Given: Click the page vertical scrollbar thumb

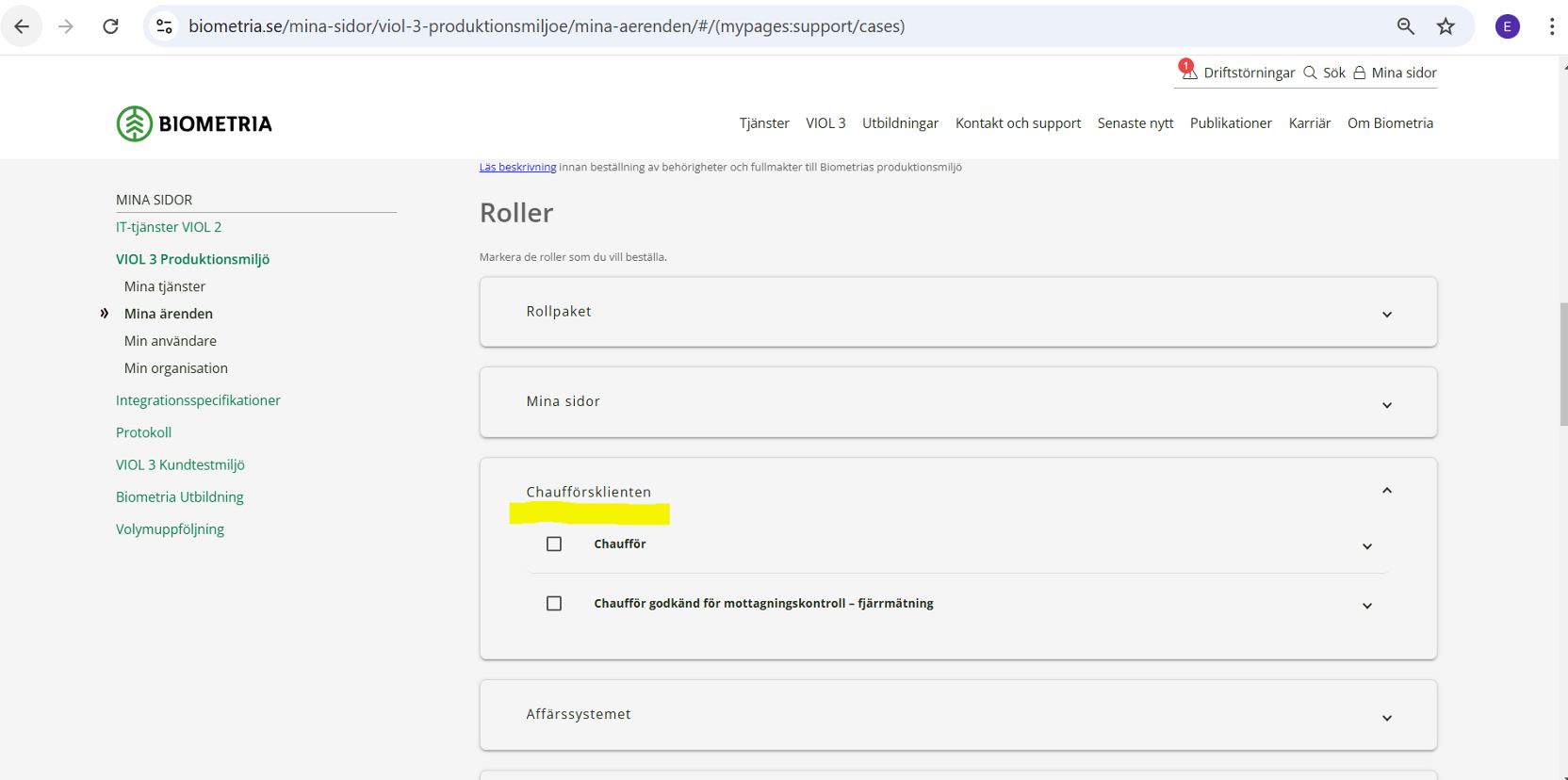Looking at the screenshot, I should 1563,364.
